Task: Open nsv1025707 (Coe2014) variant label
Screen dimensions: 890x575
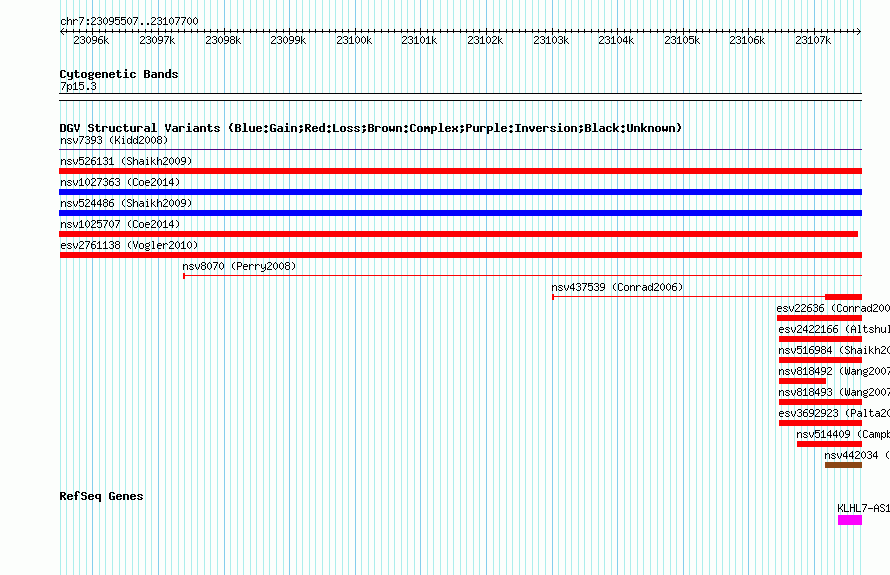Action: [x=120, y=224]
